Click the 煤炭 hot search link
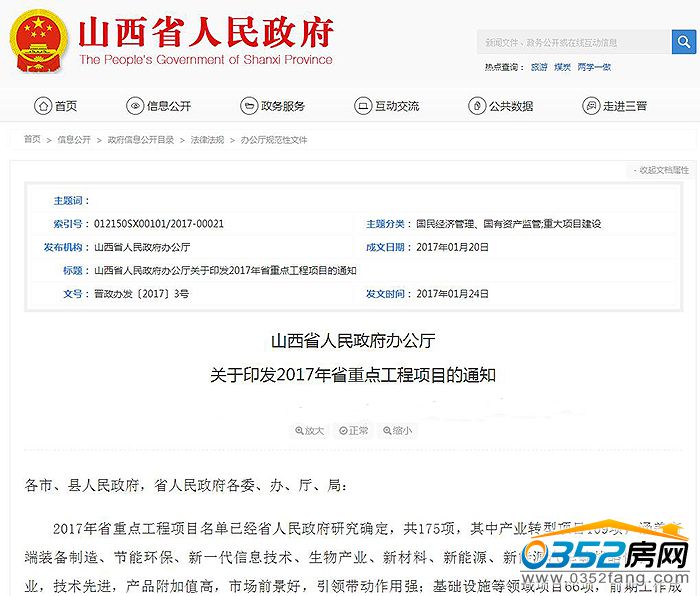The width and height of the screenshot is (700, 596). click(x=563, y=67)
